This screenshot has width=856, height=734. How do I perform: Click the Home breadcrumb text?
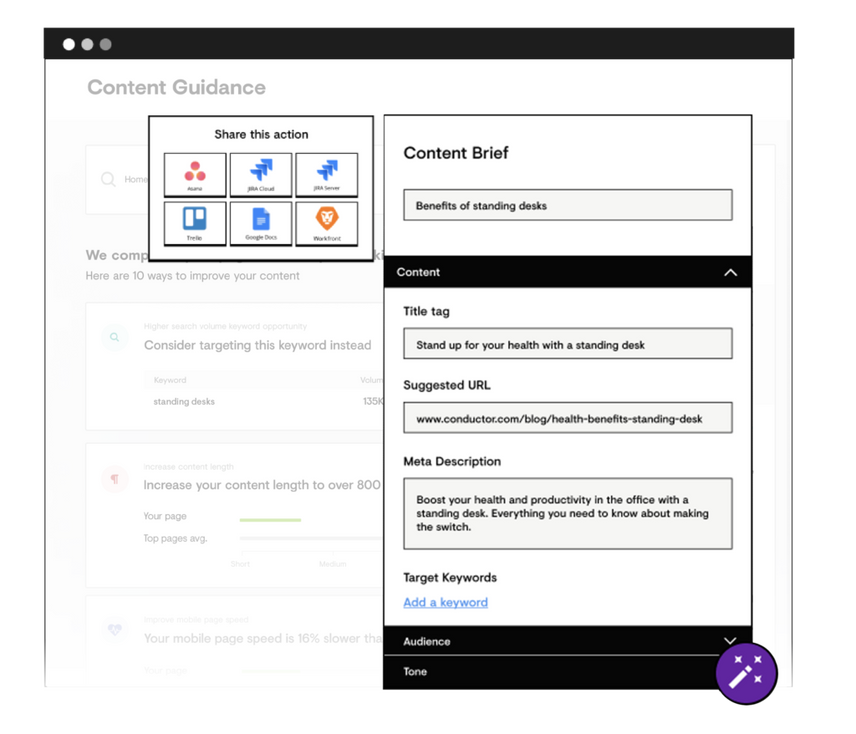click(136, 179)
